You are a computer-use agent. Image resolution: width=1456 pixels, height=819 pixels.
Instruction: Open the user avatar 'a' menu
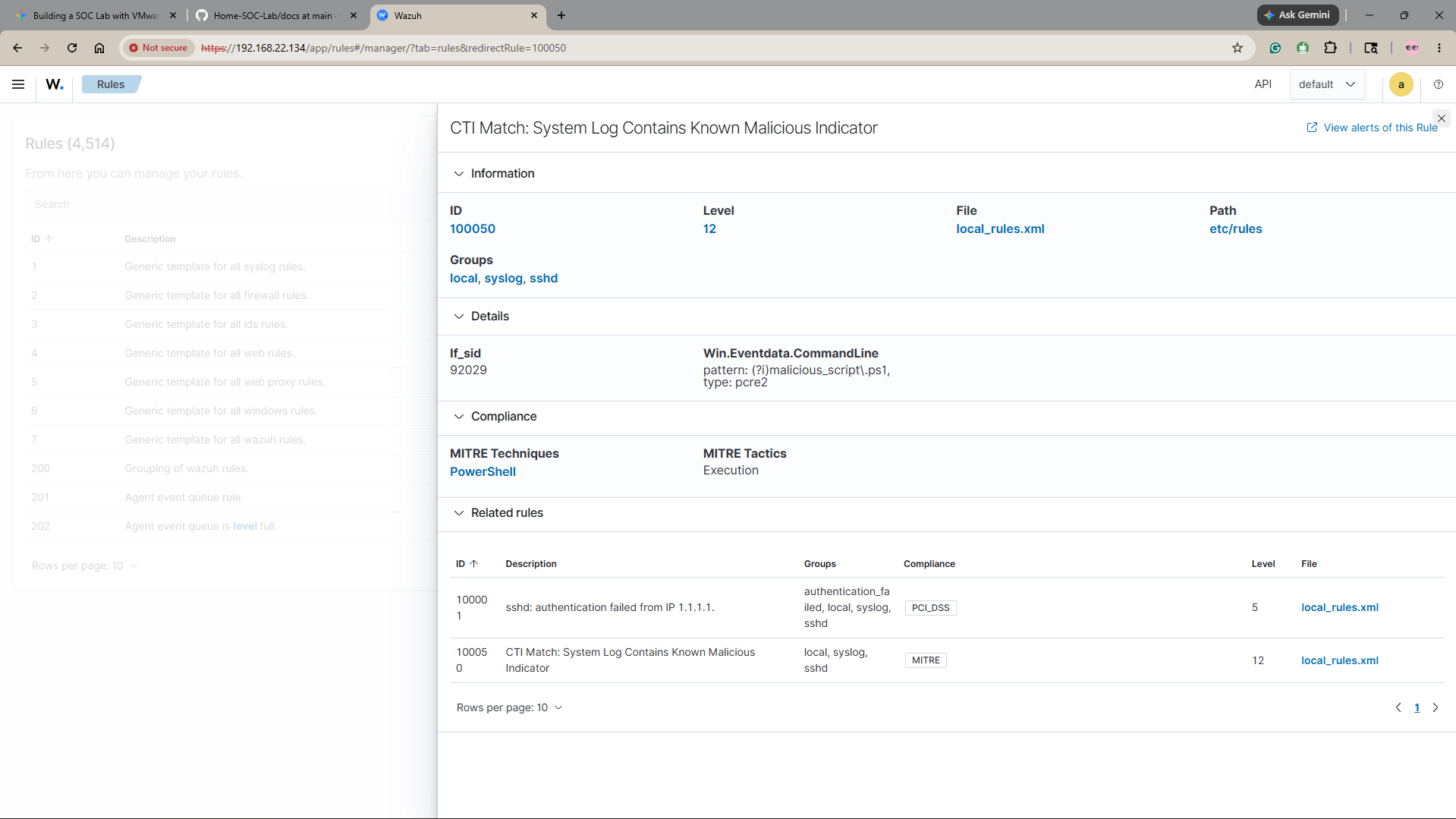1401,84
